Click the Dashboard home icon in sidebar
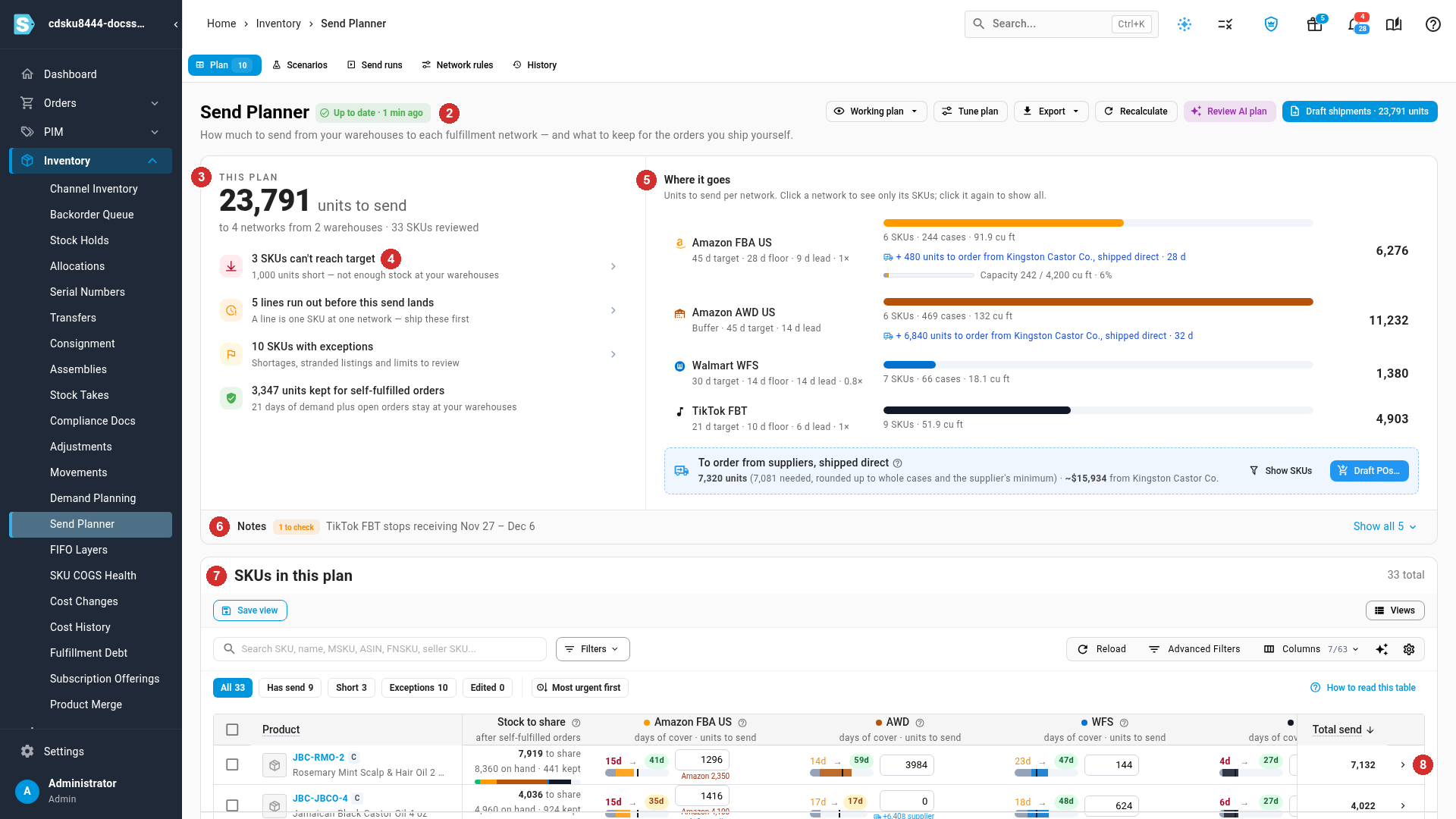This screenshot has width=1456, height=819. coord(27,74)
